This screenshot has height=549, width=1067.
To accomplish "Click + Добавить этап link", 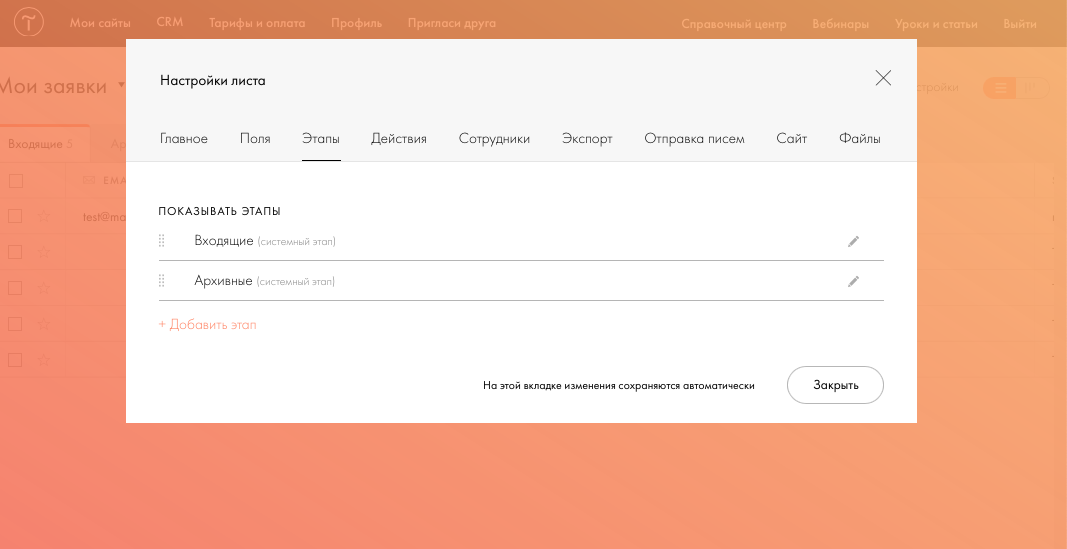I will [208, 325].
